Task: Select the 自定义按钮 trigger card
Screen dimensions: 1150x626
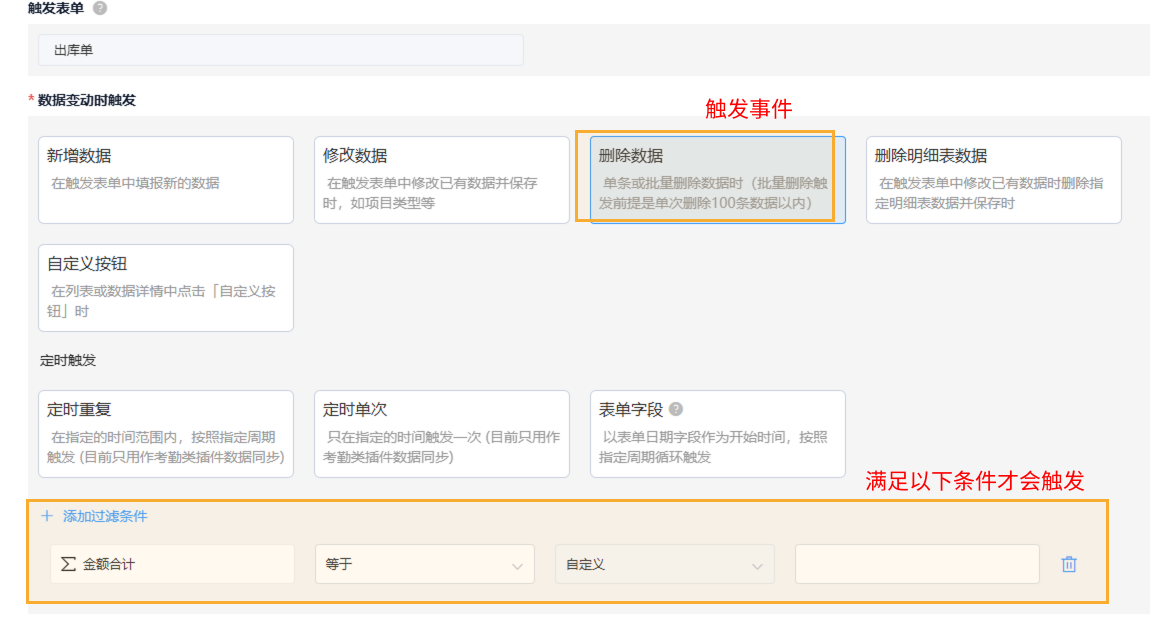Action: point(166,287)
